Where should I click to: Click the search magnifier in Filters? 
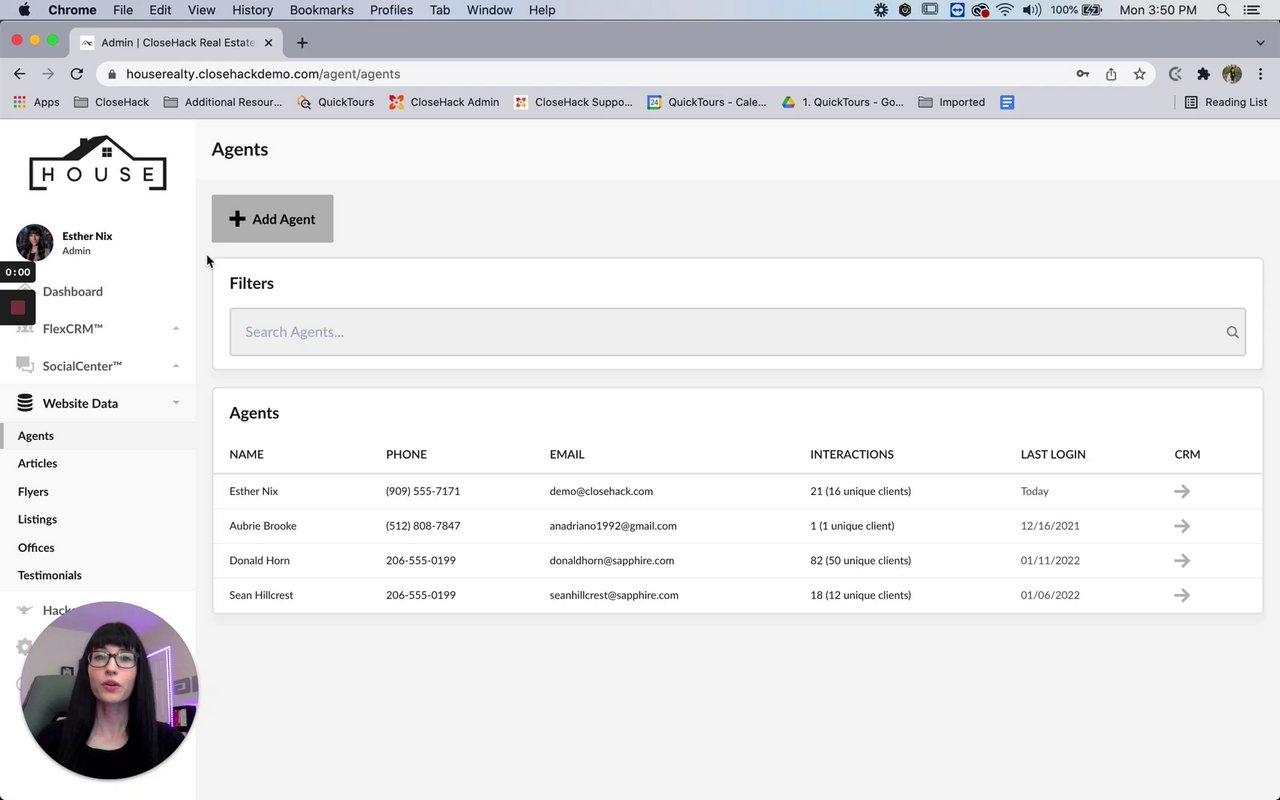coord(1232,332)
